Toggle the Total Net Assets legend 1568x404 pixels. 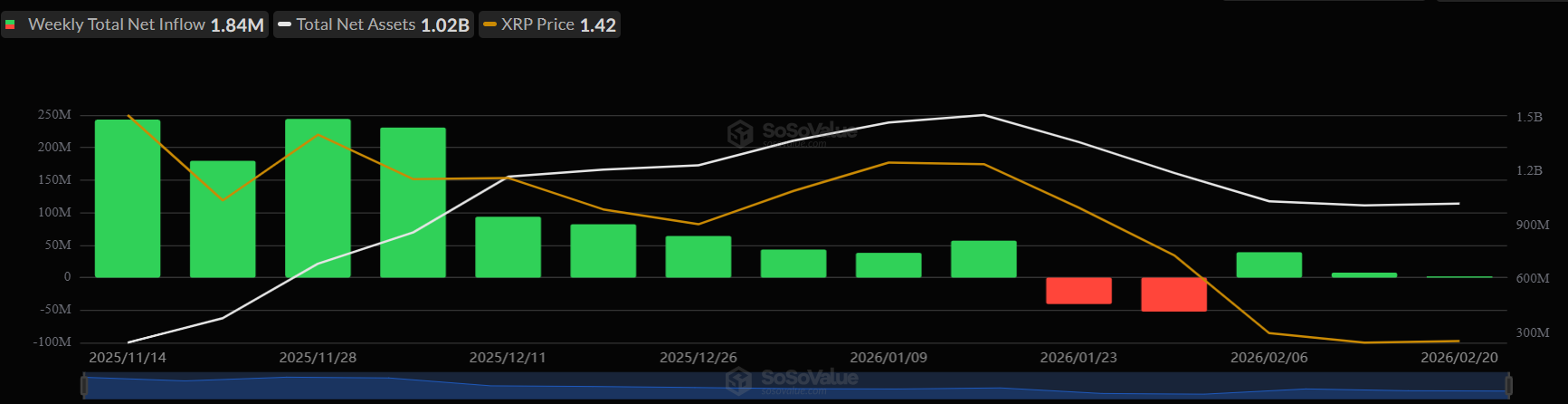click(x=374, y=24)
